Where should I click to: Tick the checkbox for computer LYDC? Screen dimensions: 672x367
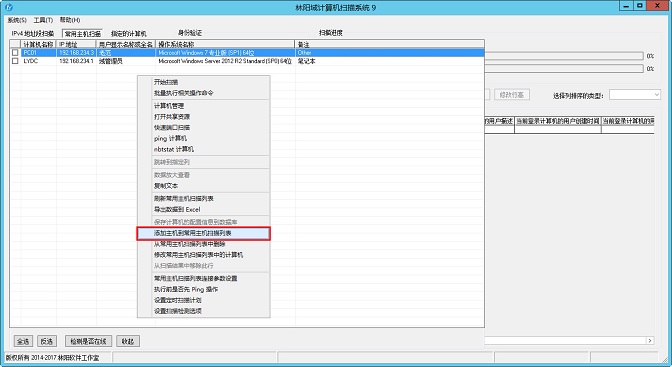(x=15, y=61)
